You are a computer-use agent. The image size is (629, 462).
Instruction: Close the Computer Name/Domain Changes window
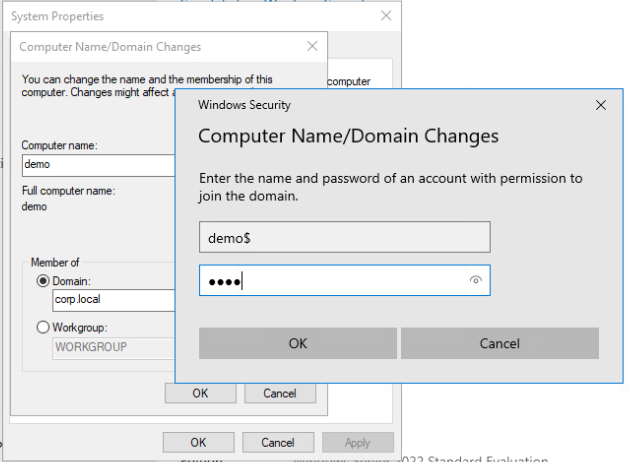click(x=313, y=46)
